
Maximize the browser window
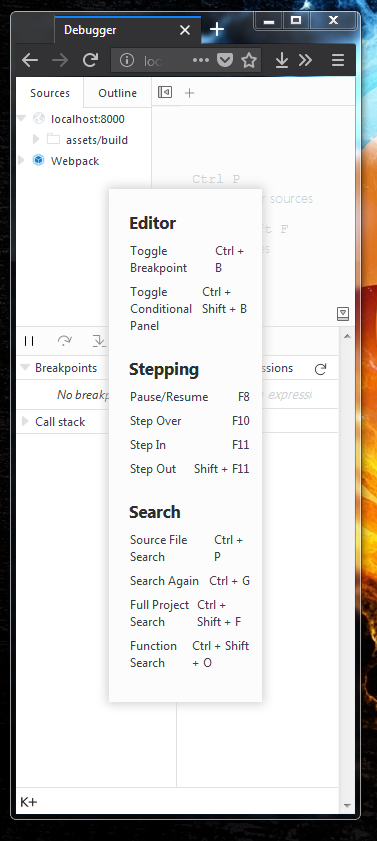(296, 21)
